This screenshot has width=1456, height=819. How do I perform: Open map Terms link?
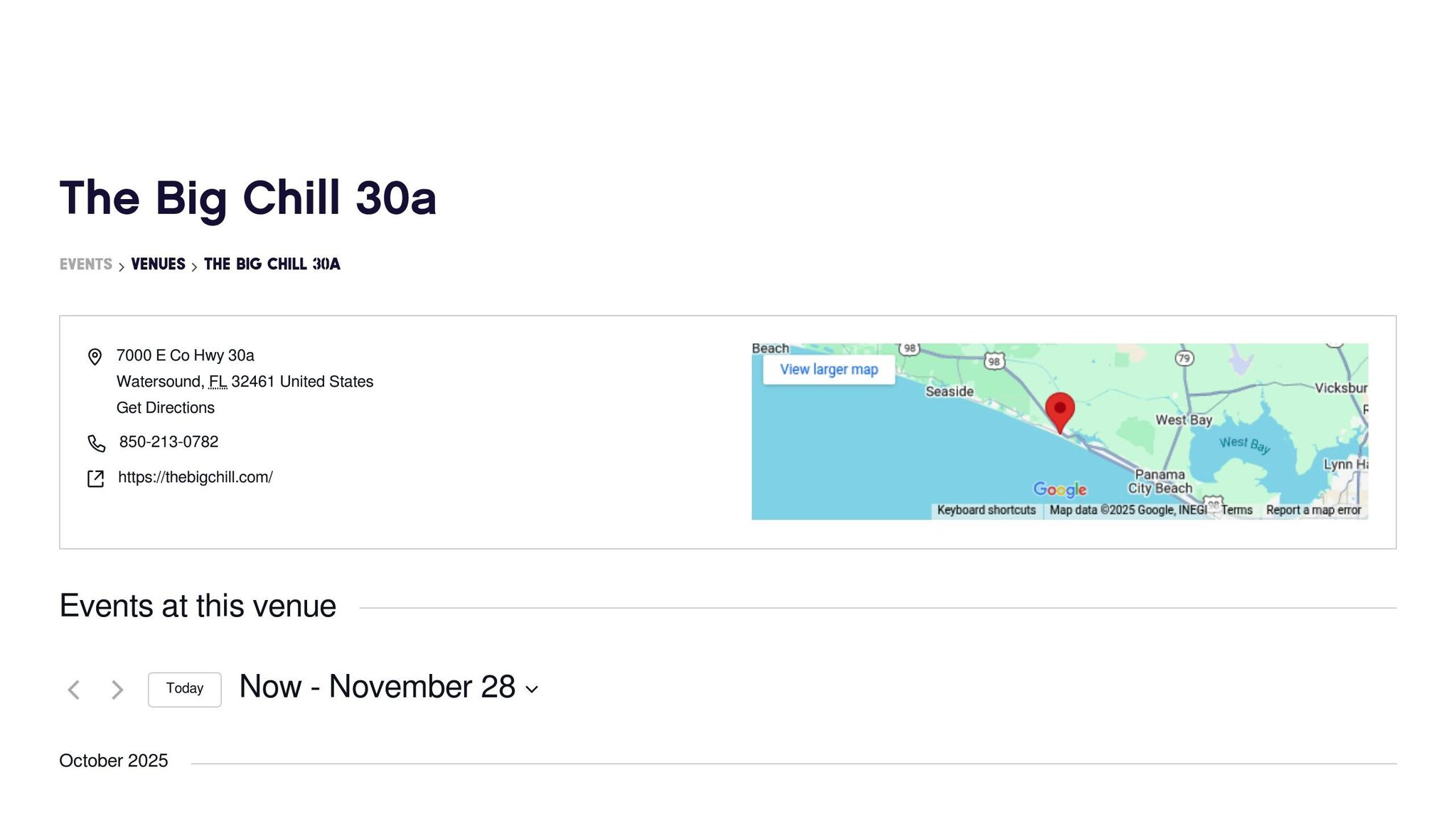(x=1236, y=510)
